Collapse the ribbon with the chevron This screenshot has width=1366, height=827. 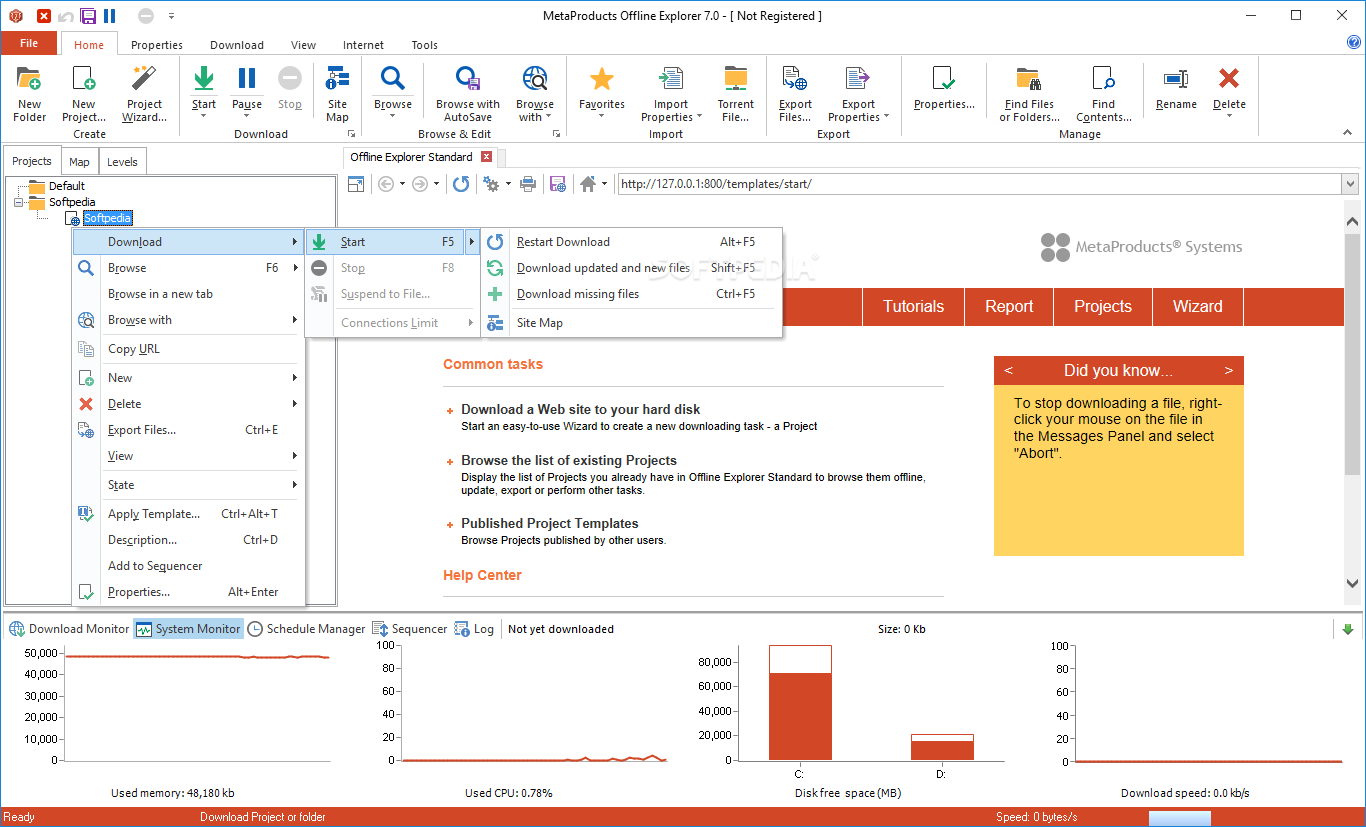tap(1347, 133)
